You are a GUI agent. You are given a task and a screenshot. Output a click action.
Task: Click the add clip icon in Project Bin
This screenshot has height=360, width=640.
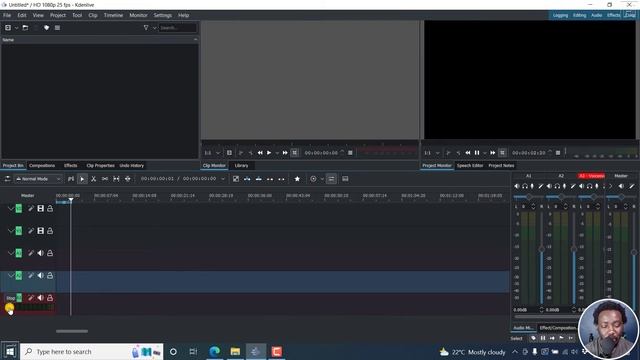pos(8,28)
